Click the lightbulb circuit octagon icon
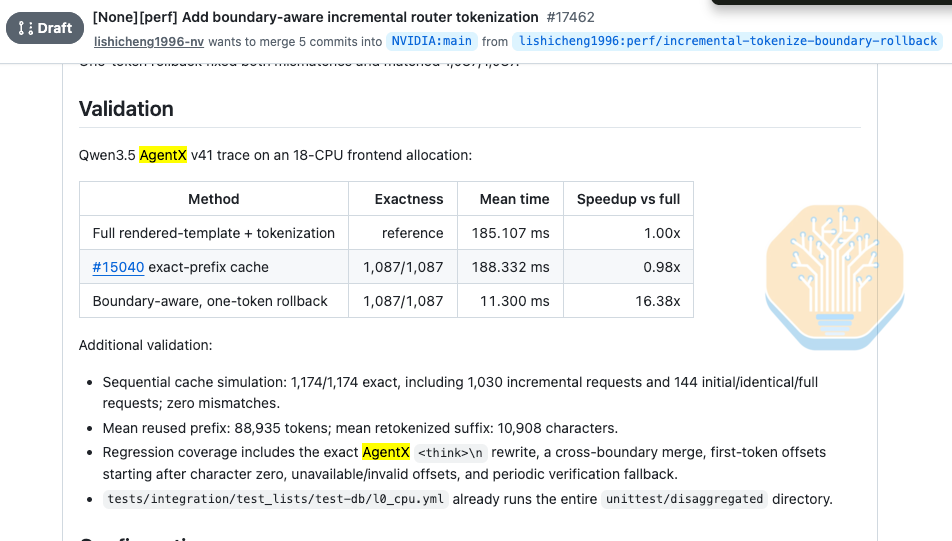 (x=835, y=277)
